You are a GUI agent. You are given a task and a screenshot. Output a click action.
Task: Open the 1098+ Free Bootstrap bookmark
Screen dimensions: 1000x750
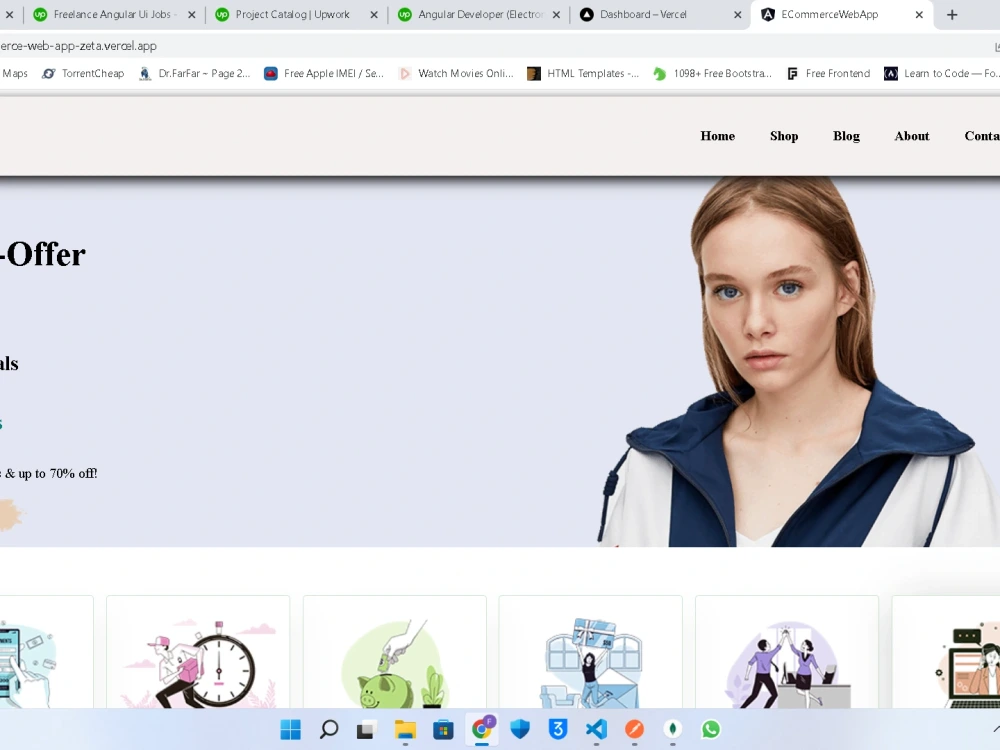click(712, 73)
